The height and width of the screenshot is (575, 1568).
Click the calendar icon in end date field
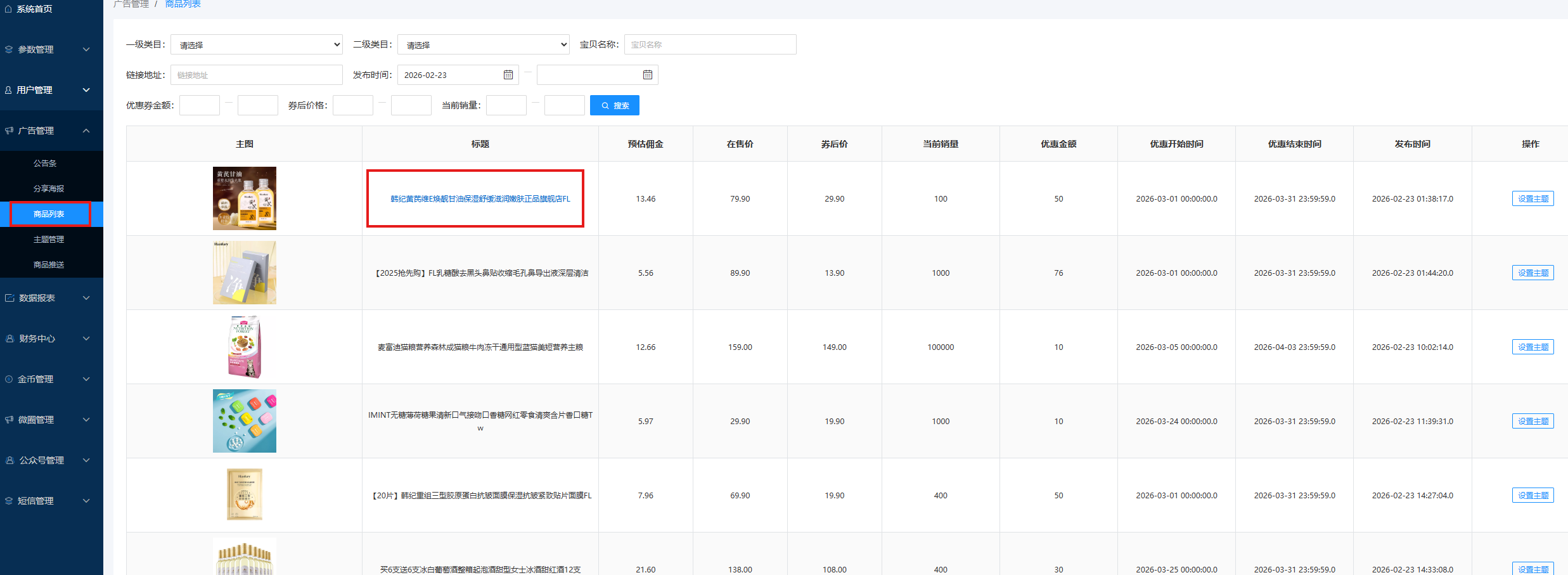tap(647, 75)
